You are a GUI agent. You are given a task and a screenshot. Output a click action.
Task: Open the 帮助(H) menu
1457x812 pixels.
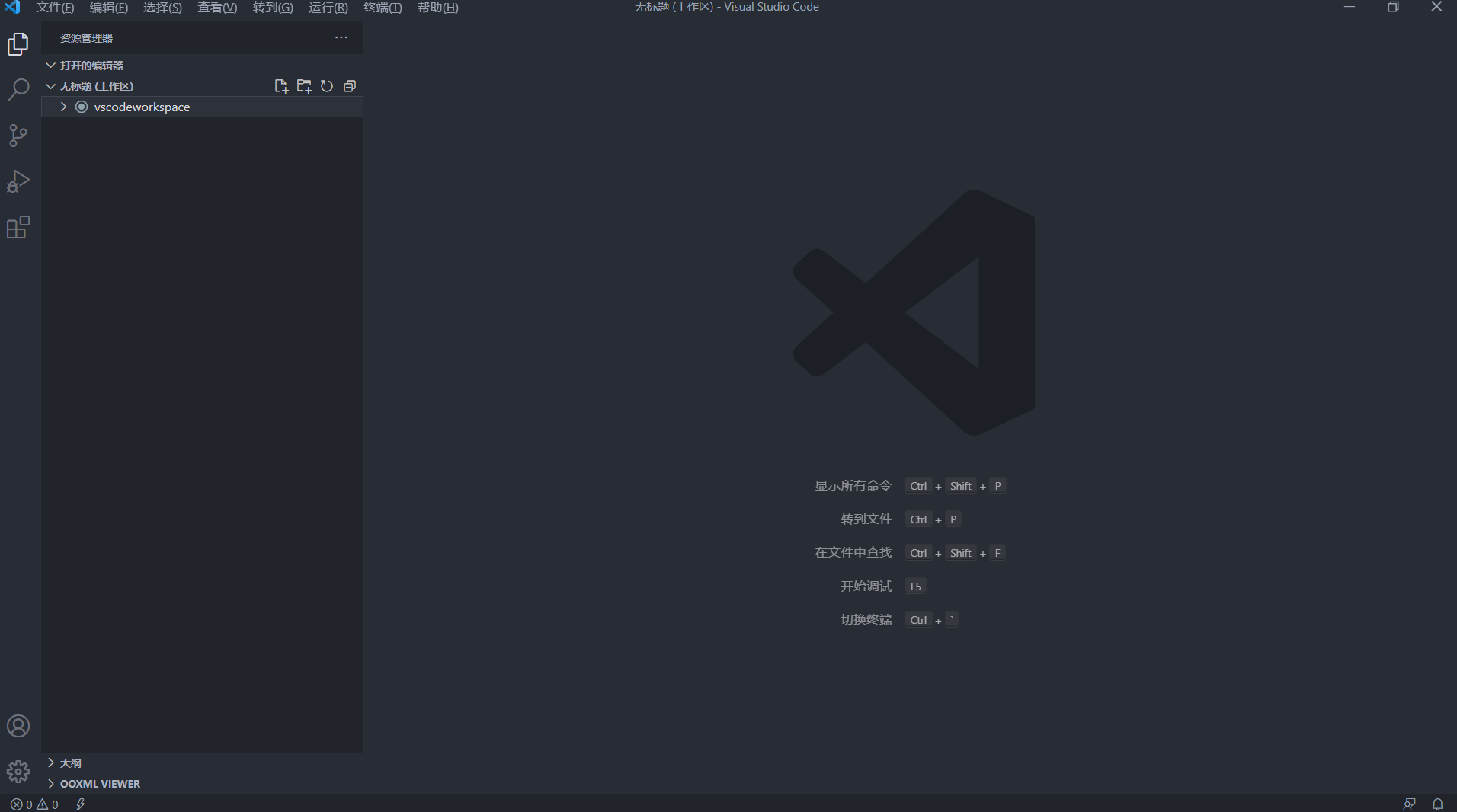[x=438, y=8]
